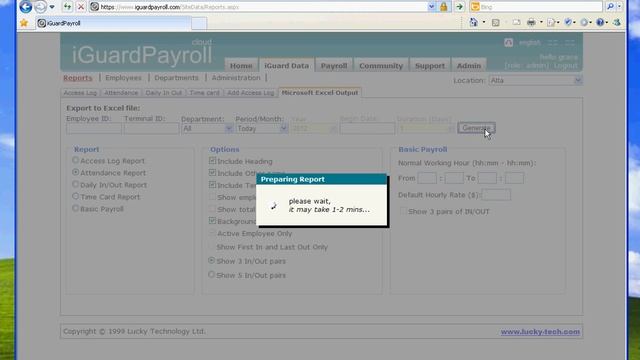This screenshot has height=360, width=640.
Task: Open the Page menu toolbar icon
Action: pos(551,22)
